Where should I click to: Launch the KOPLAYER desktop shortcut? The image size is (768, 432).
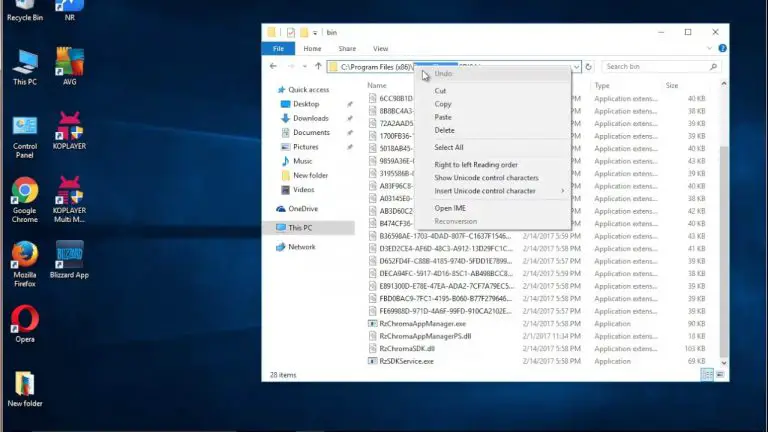(x=70, y=130)
